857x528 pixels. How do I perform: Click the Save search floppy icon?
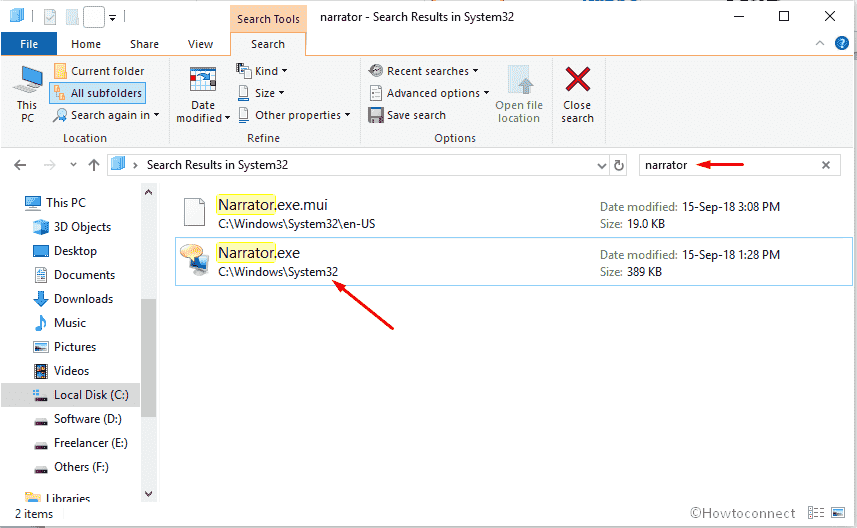tap(375, 115)
